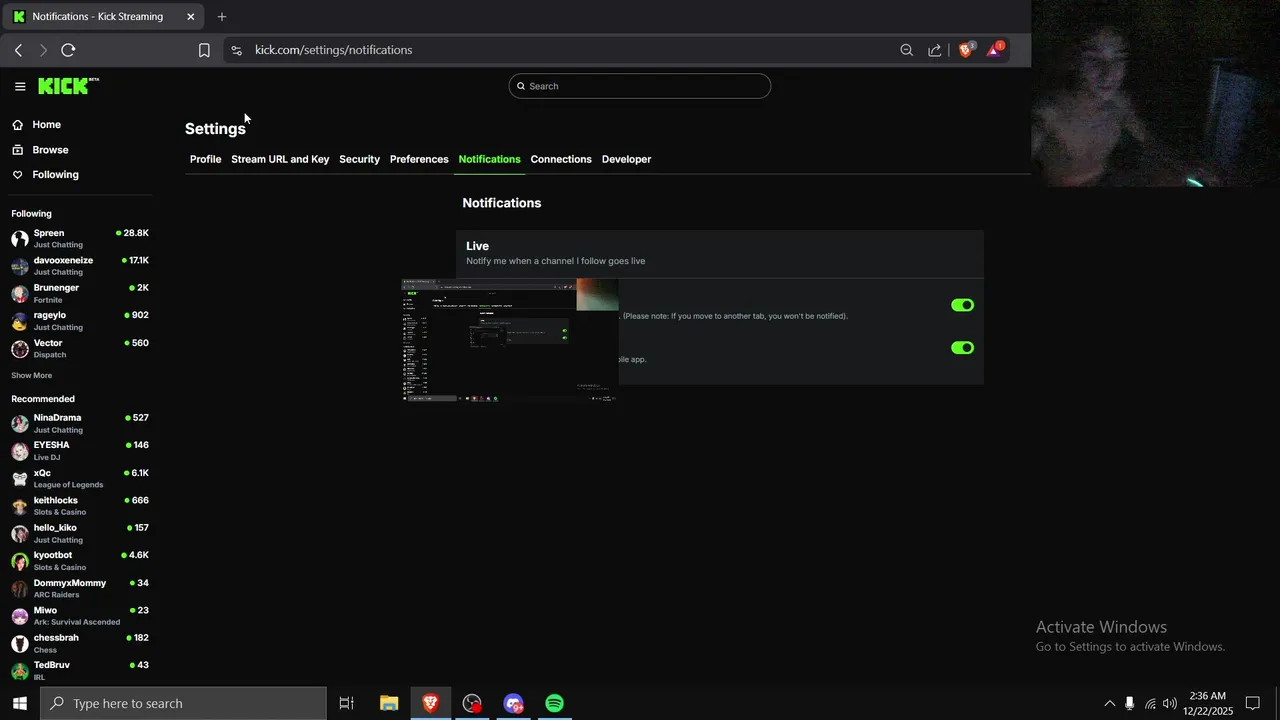Image resolution: width=1280 pixels, height=720 pixels.
Task: Open chessbrah channel avatar
Action: [x=20, y=643]
